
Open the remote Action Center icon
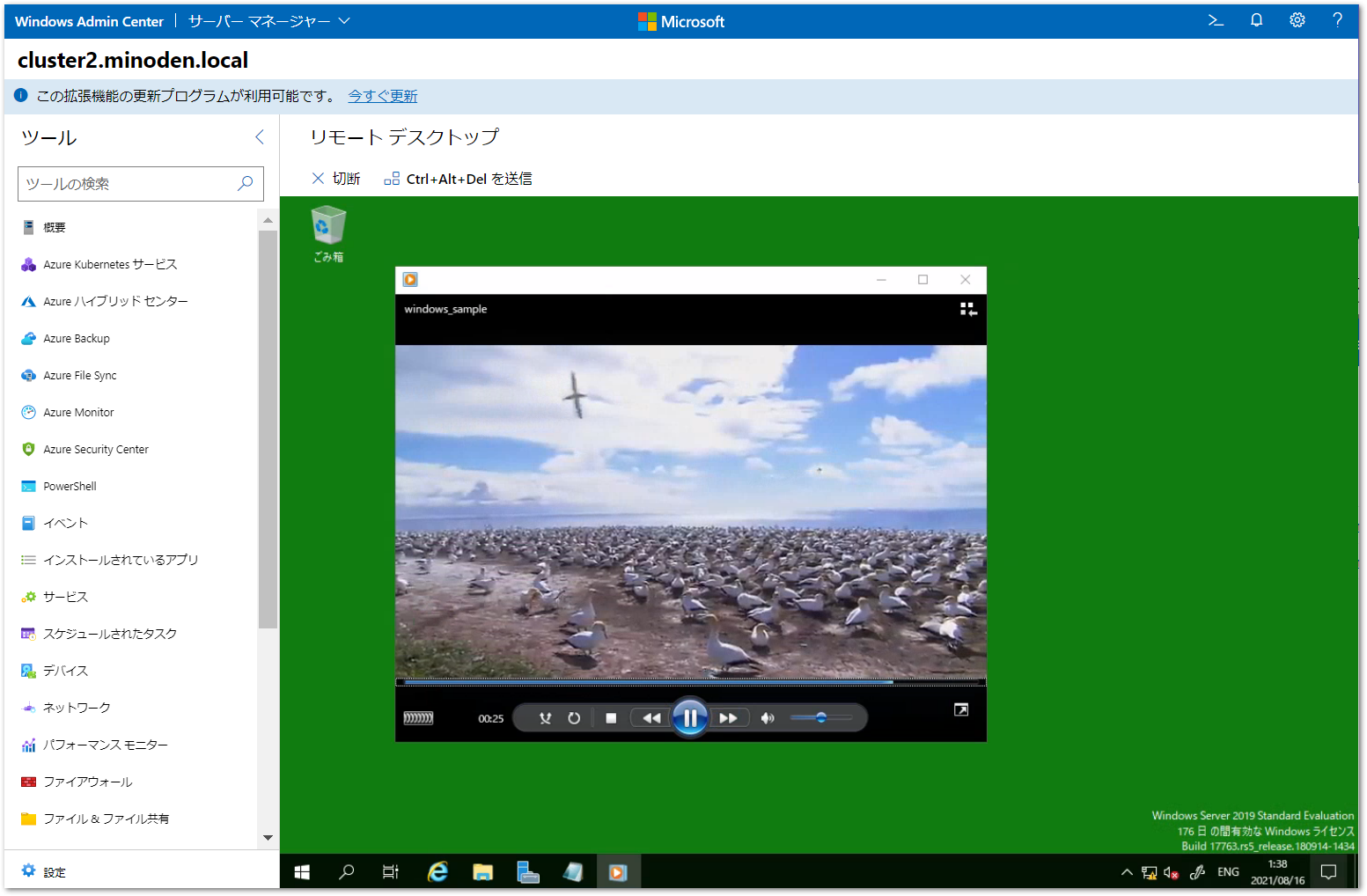point(1328,872)
